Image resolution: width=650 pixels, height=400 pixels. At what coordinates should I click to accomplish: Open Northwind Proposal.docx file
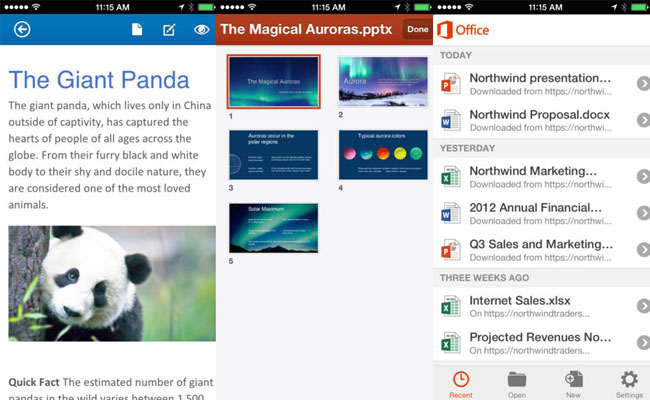point(541,120)
